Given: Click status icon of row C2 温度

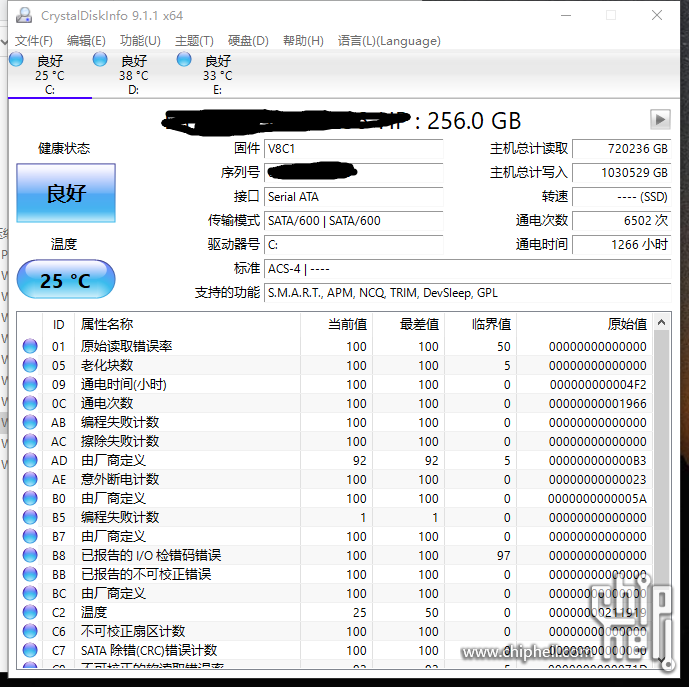Looking at the screenshot, I should (x=30, y=612).
